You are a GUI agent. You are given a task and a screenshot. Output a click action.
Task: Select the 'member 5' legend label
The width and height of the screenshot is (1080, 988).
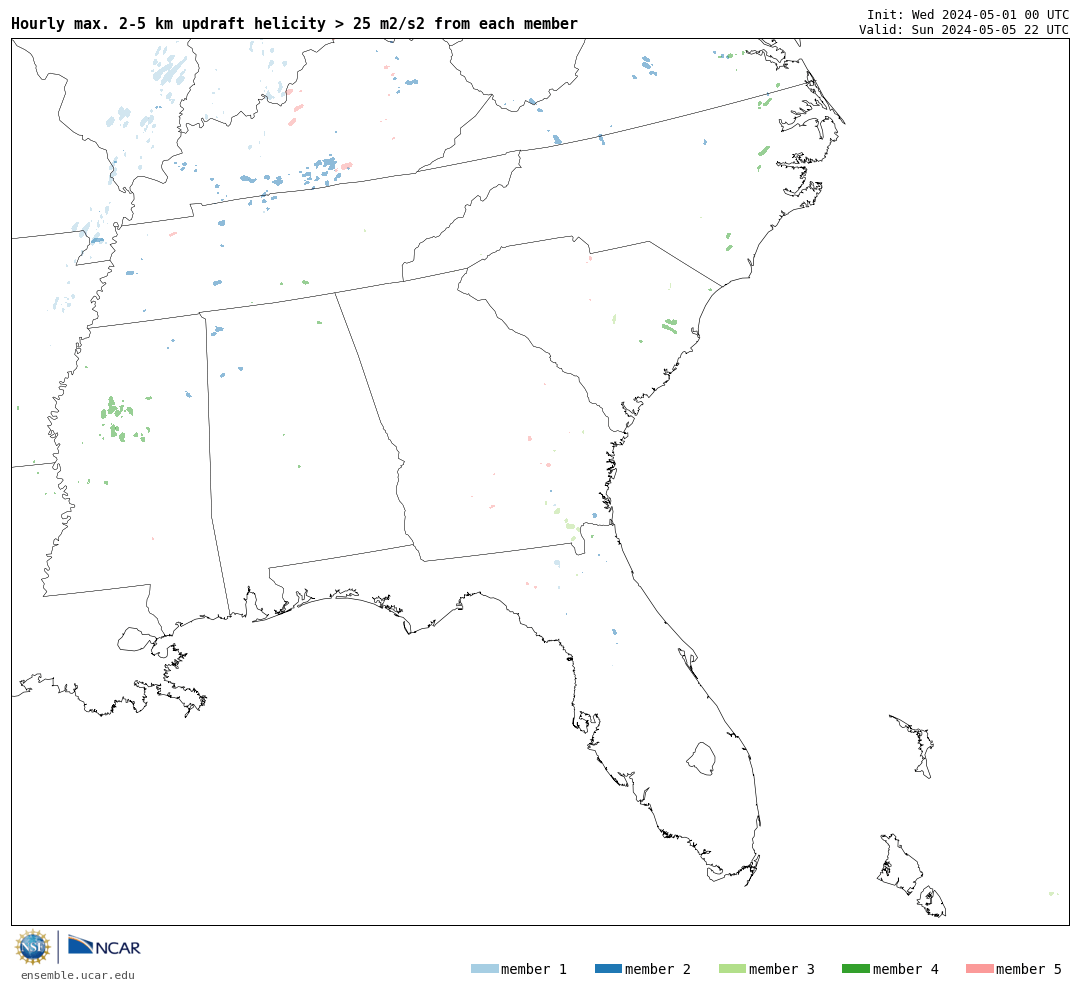(x=1029, y=969)
